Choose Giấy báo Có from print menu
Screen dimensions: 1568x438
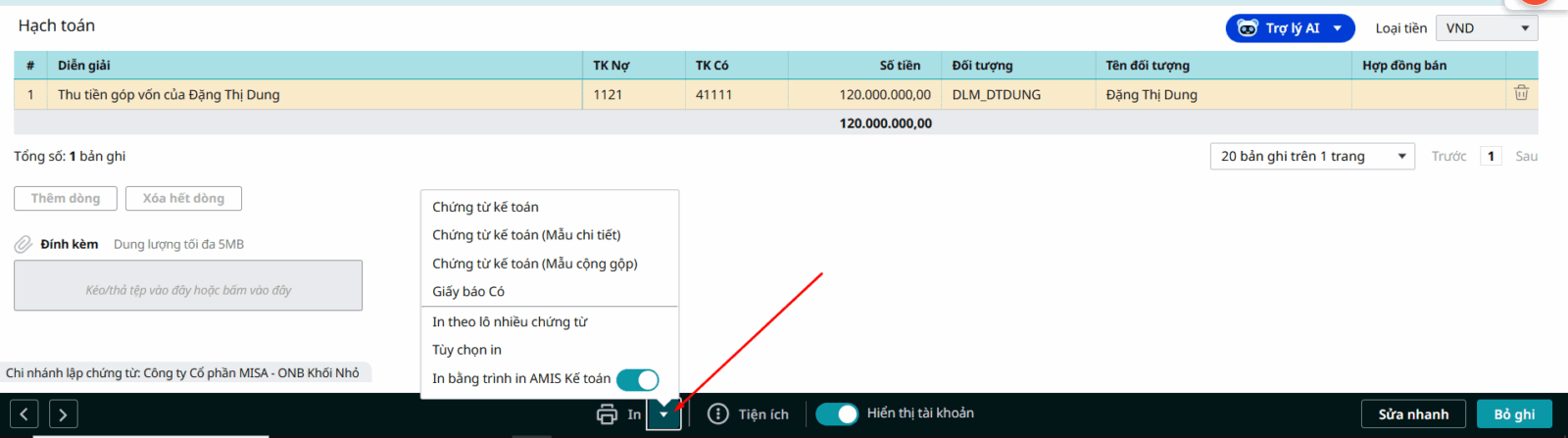[x=468, y=292]
